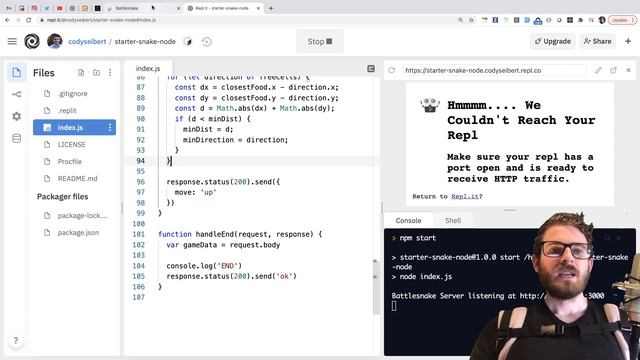Refresh the web preview pane
This screenshot has width=640, height=360.
coord(392,70)
